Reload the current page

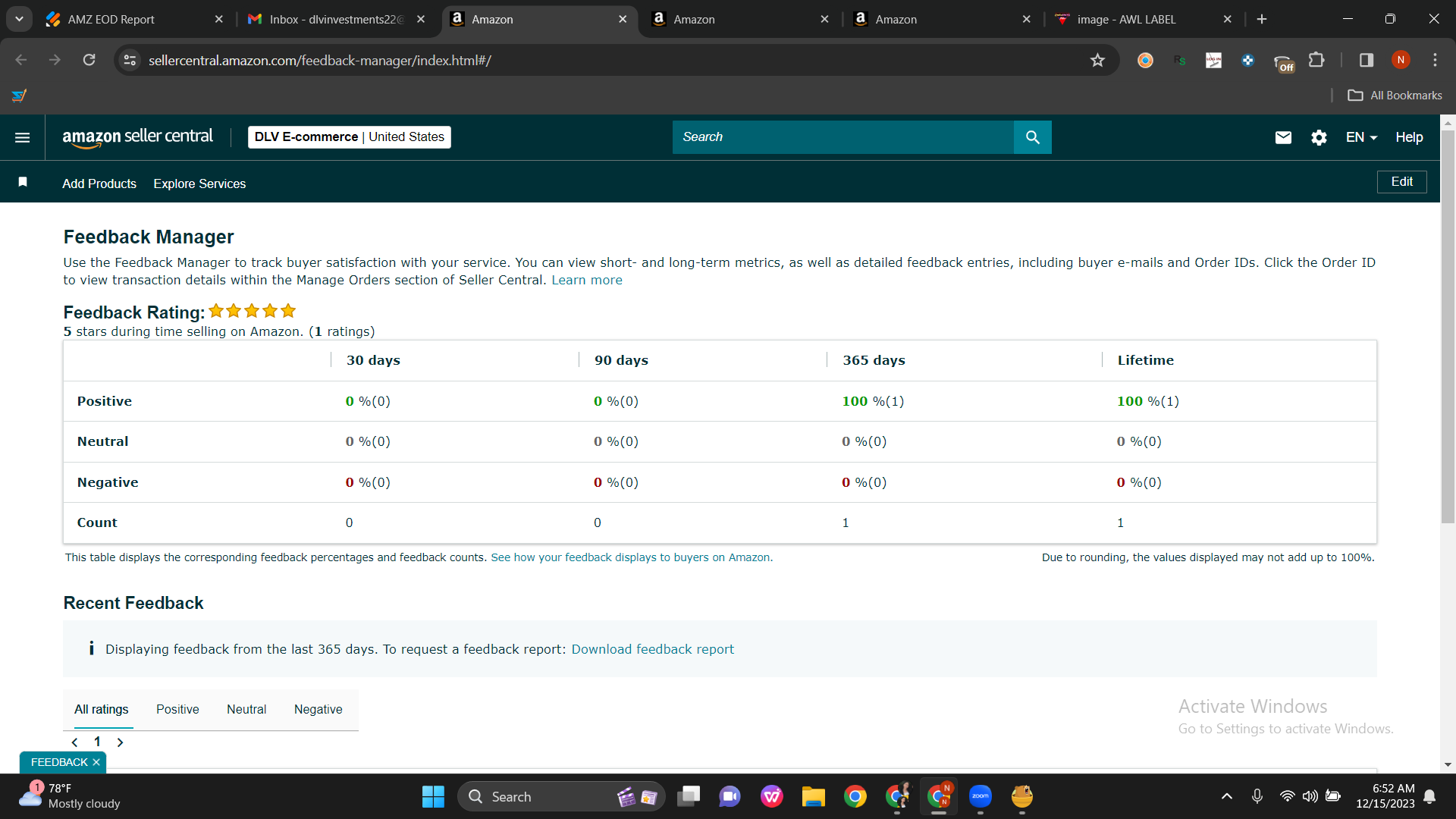tap(89, 60)
